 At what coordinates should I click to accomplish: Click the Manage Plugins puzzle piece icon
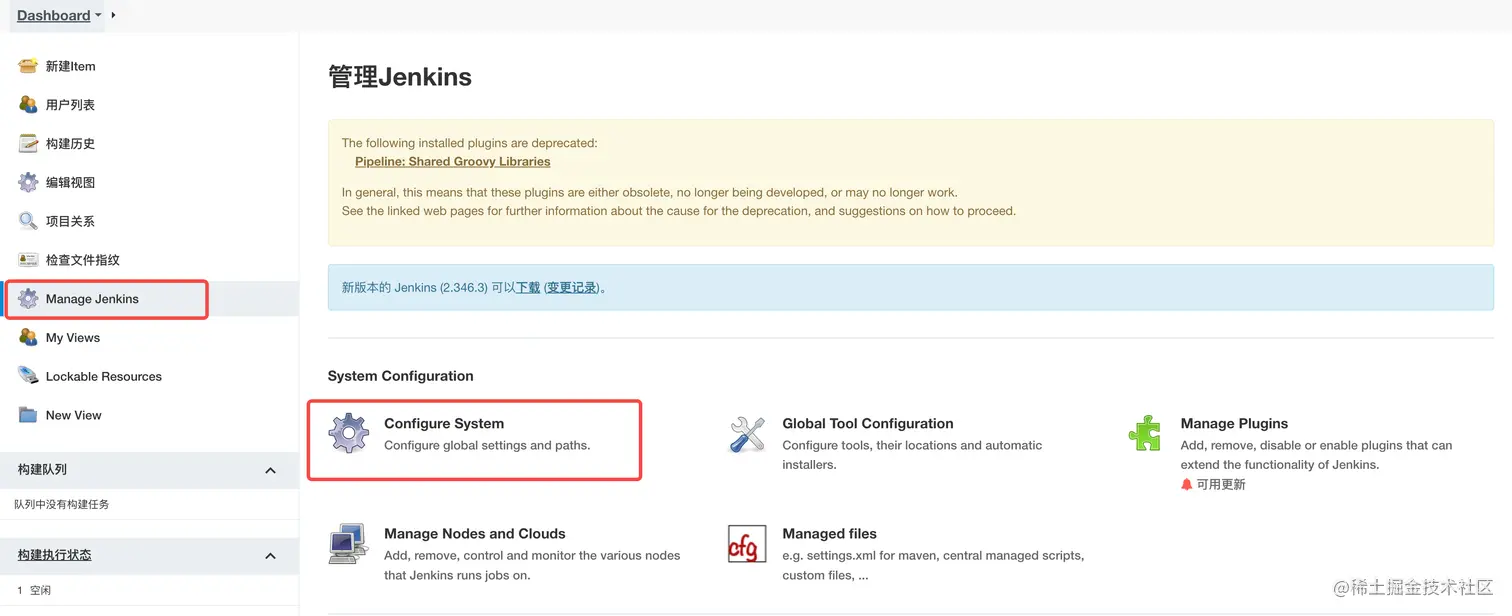(1145, 434)
